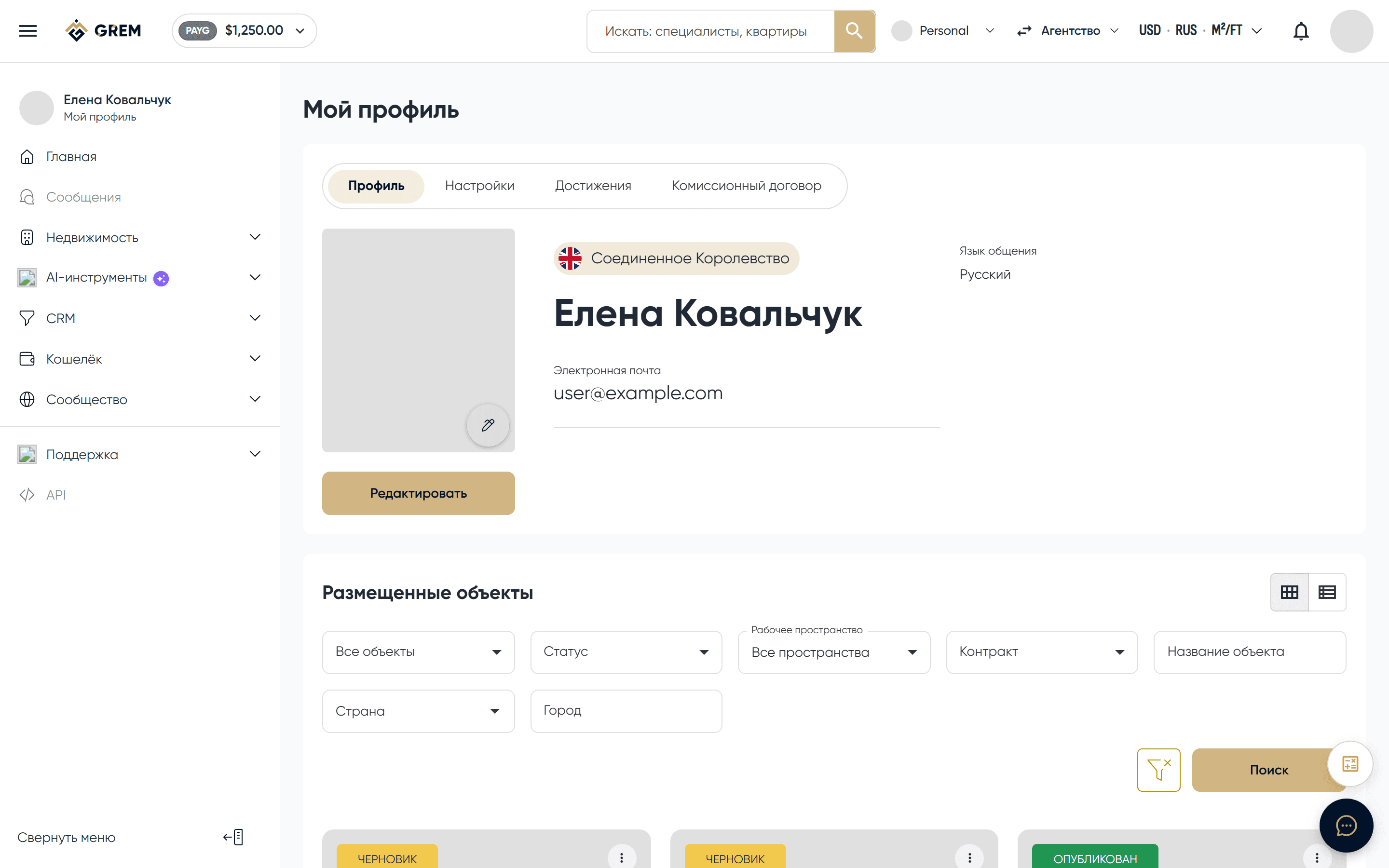The image size is (1389, 868).
Task: Open three-dot menu on ОПУБЛИКОВАН card
Action: [x=1317, y=858]
